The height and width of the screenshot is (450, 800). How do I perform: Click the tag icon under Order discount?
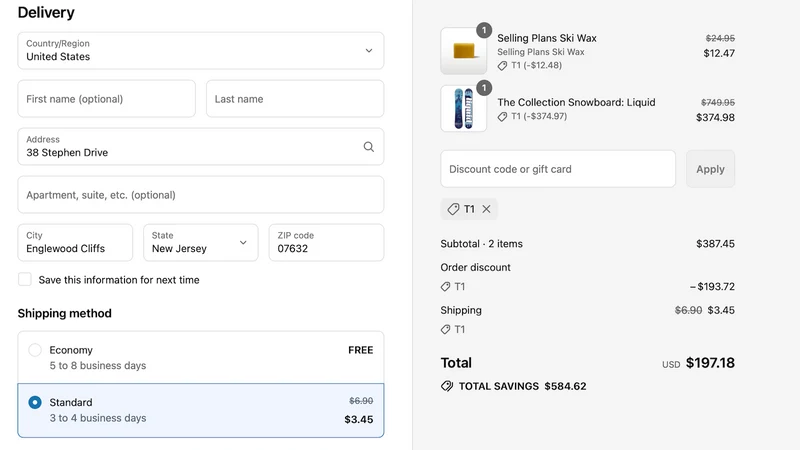click(445, 287)
